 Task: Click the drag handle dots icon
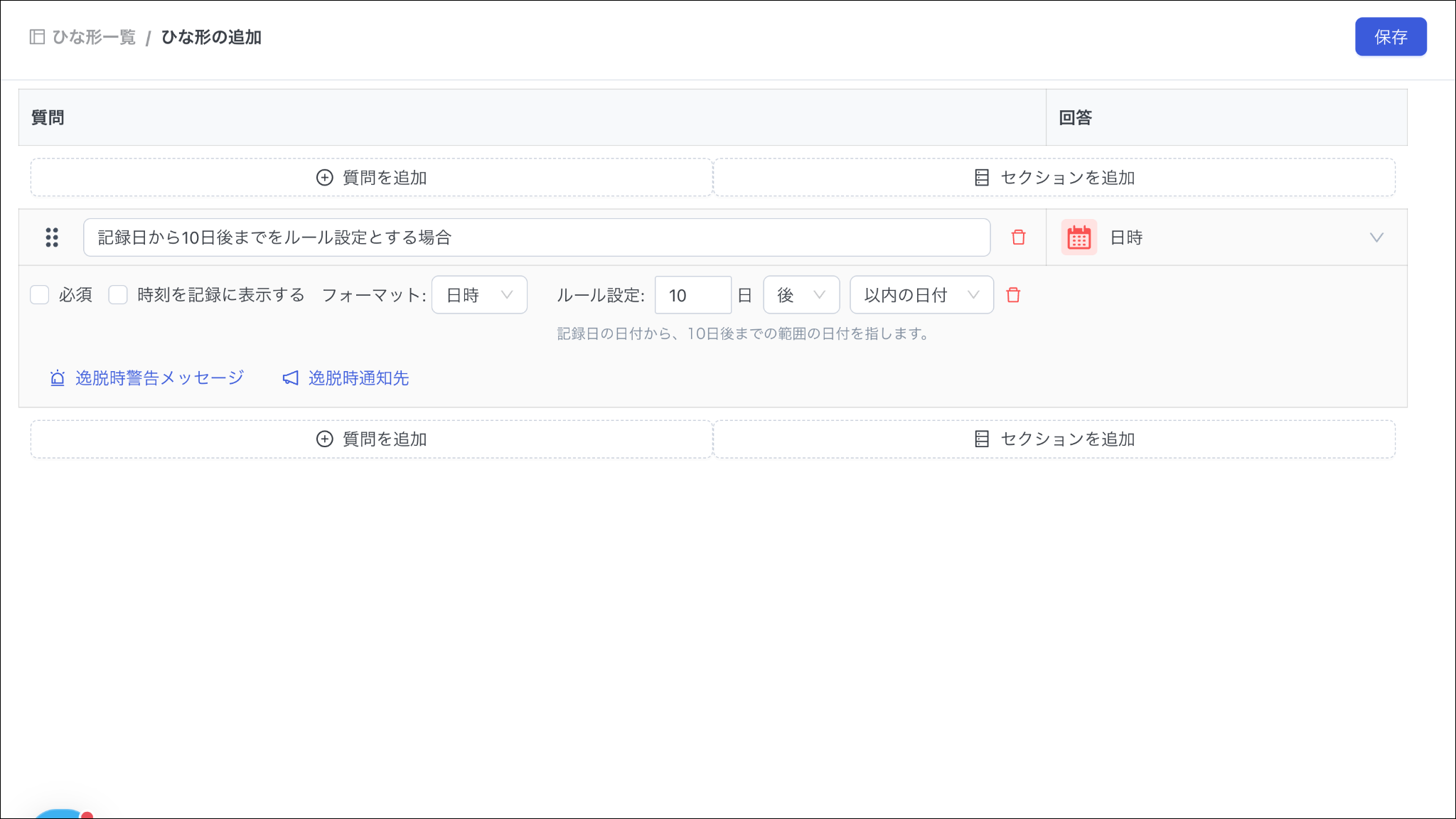click(52, 237)
